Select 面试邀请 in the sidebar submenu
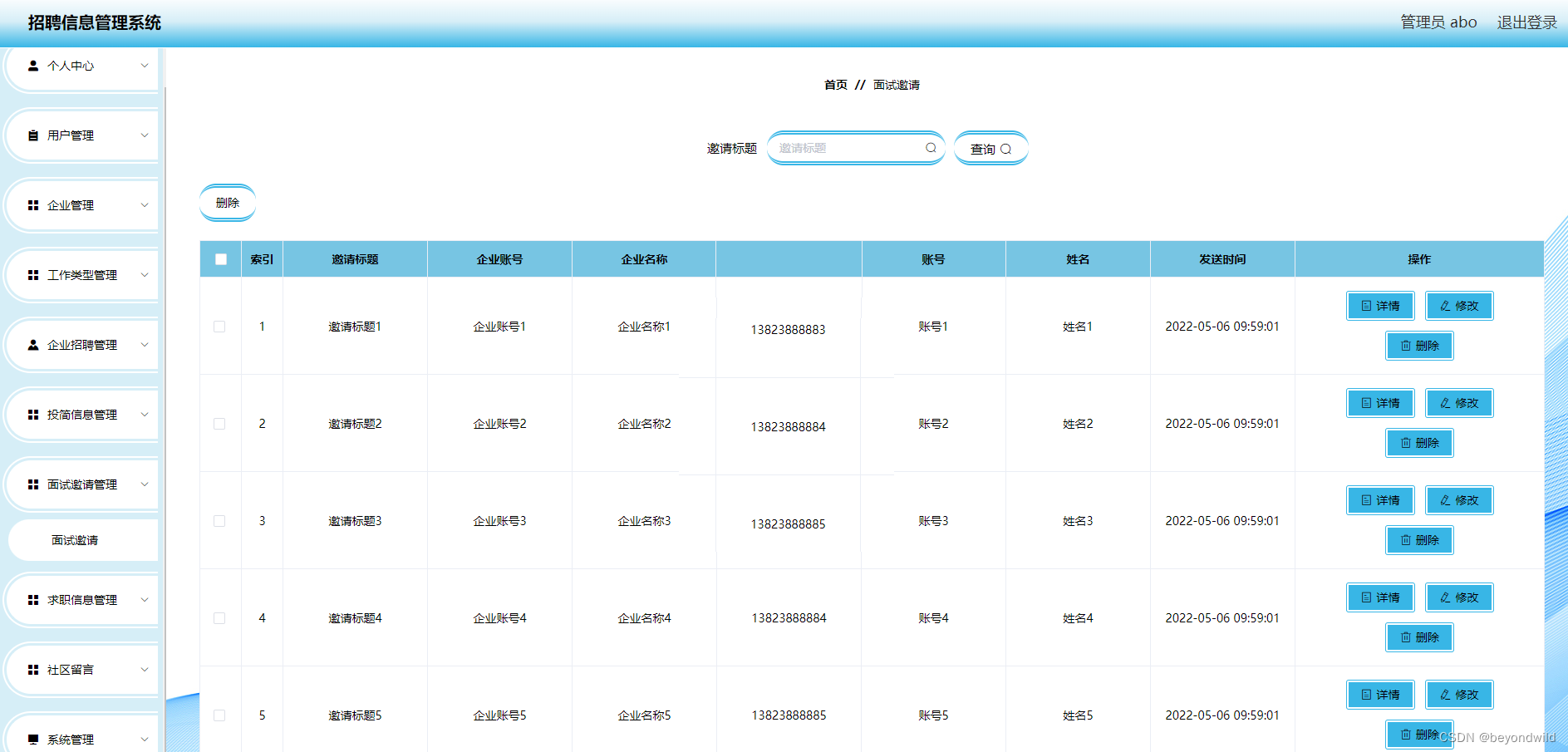This screenshot has height=752, width=1568. click(82, 539)
